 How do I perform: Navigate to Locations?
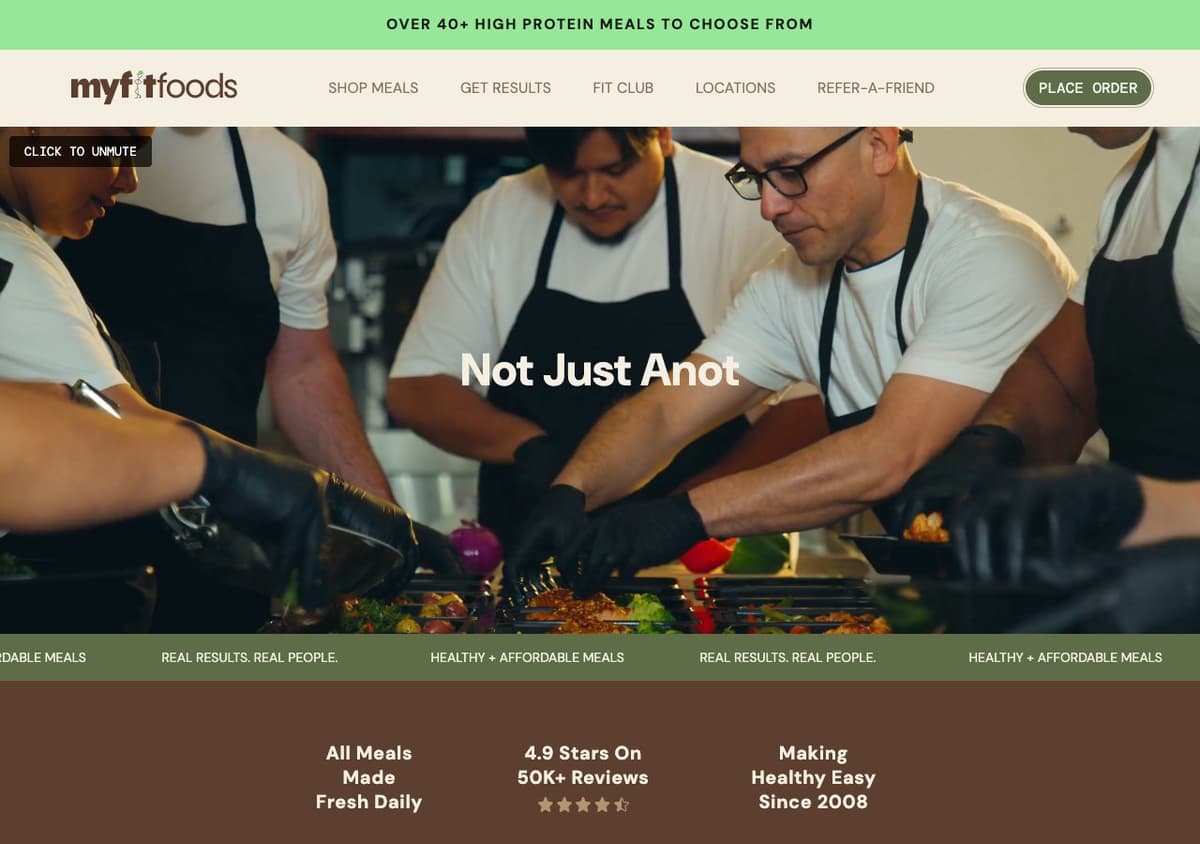click(x=735, y=88)
